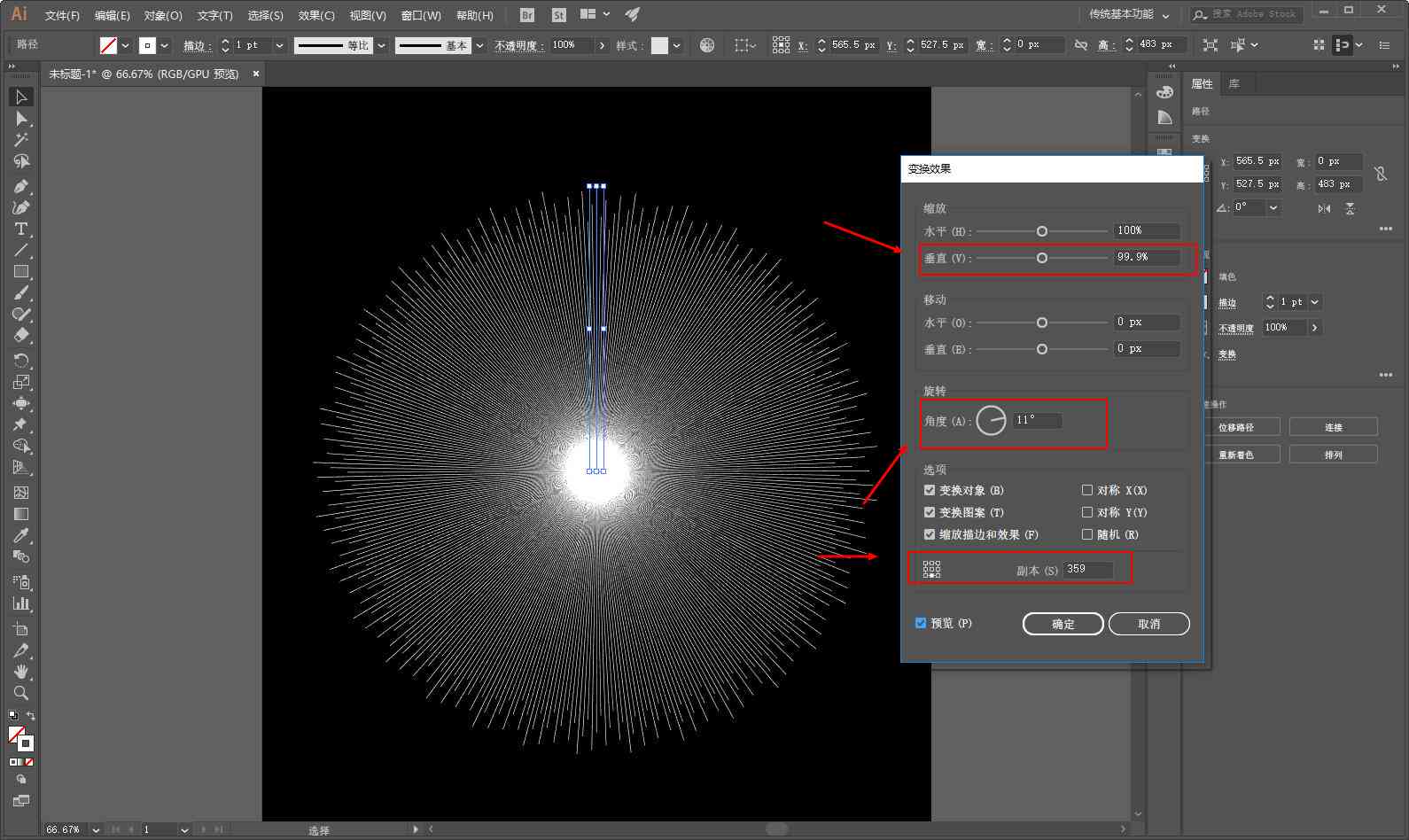Screen dimensions: 1409x840
Task: Select the Direct Selection tool
Action: [21, 119]
